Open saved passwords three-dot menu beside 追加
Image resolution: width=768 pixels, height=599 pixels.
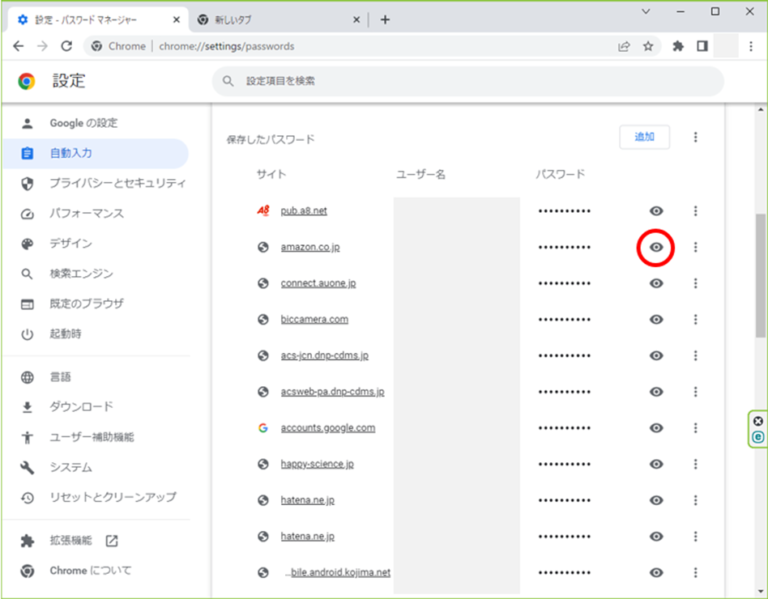[x=696, y=137]
